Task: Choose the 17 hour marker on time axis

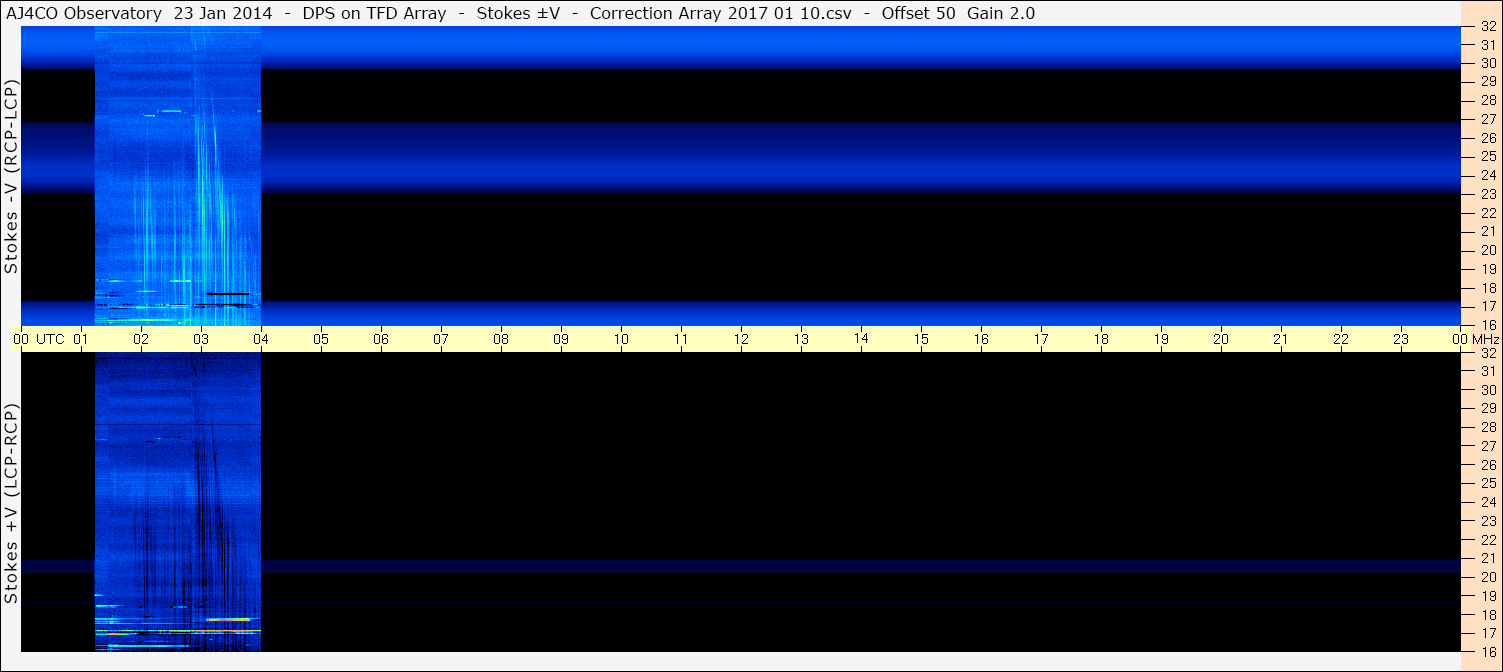Action: coord(1041,339)
